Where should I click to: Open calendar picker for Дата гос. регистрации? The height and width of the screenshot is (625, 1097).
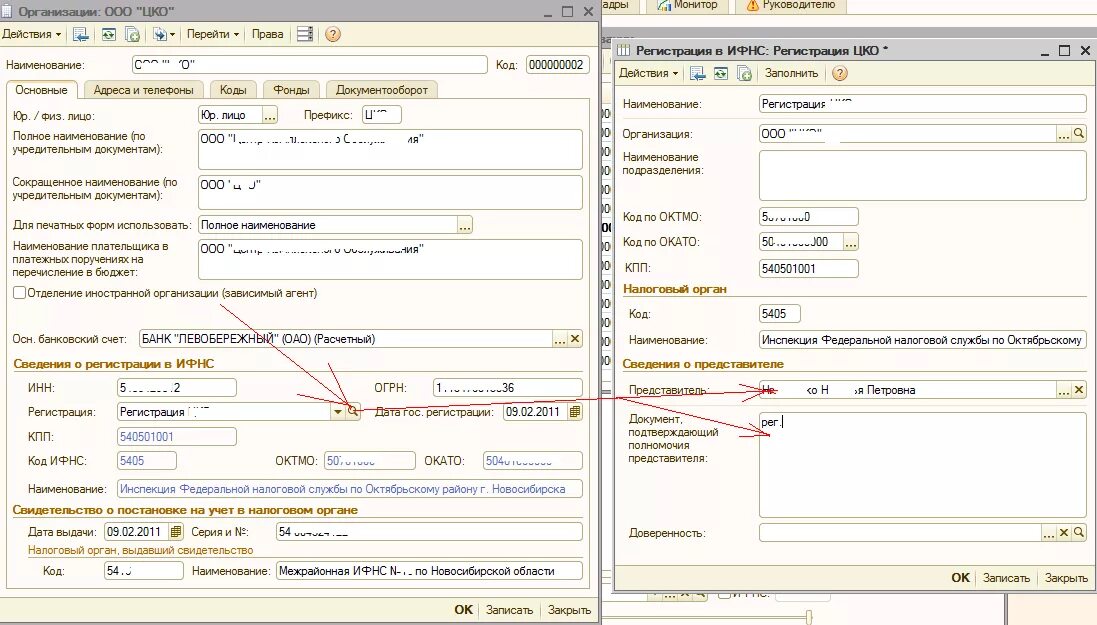[575, 412]
